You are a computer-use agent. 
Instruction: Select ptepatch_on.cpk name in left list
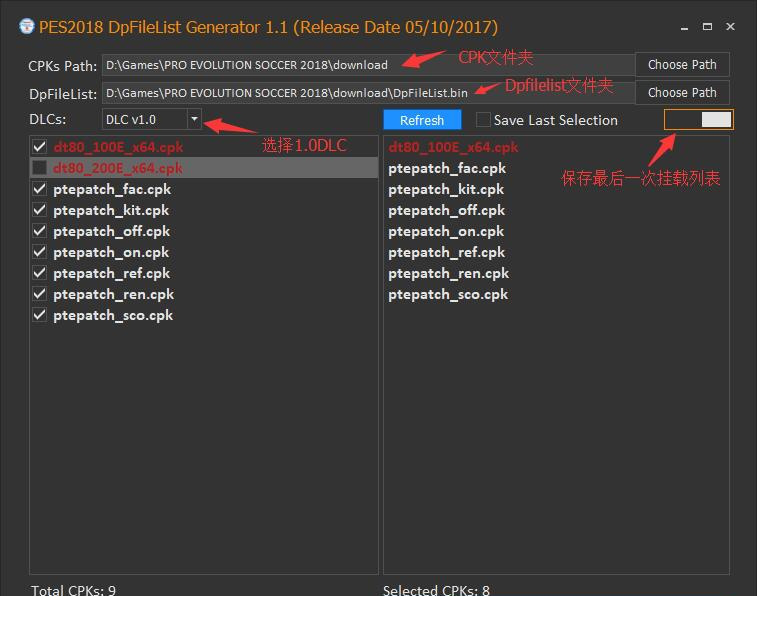111,252
